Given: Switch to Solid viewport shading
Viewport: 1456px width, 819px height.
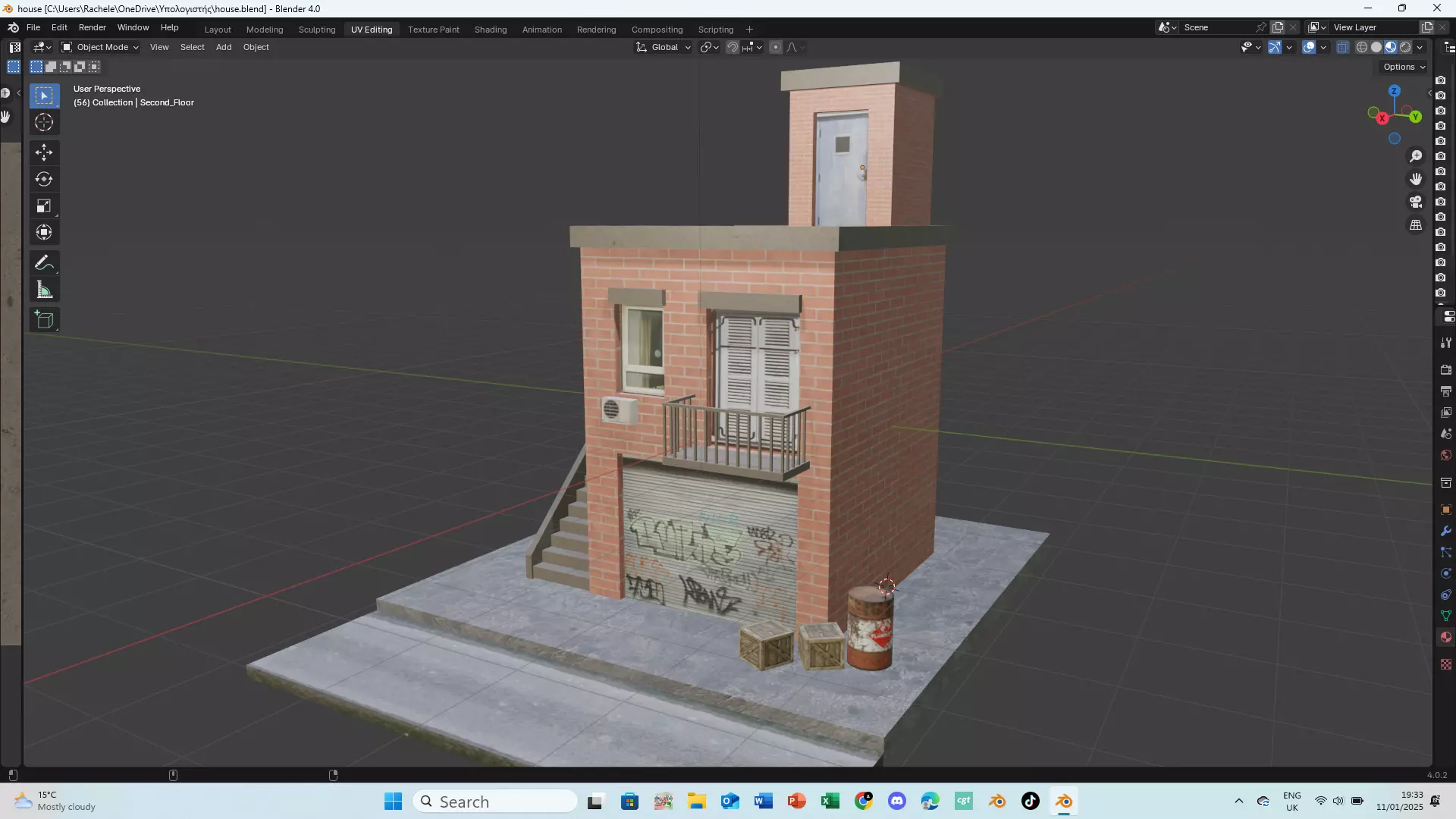Looking at the screenshot, I should tap(1376, 47).
